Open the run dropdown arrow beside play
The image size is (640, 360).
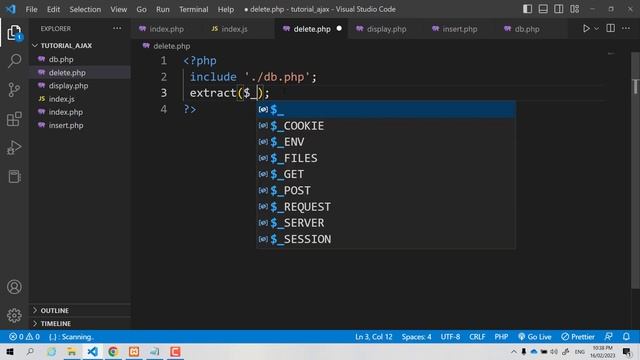coord(597,29)
